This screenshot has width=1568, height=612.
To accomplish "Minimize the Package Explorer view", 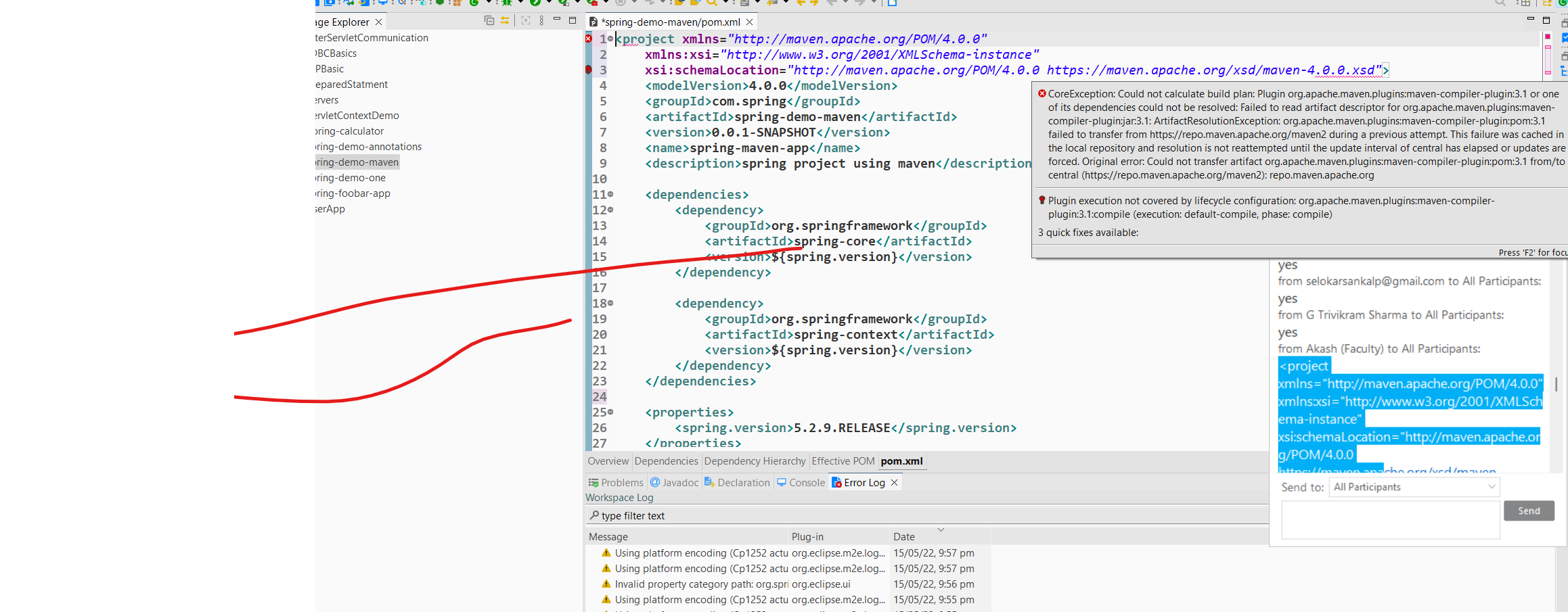I will [557, 20].
